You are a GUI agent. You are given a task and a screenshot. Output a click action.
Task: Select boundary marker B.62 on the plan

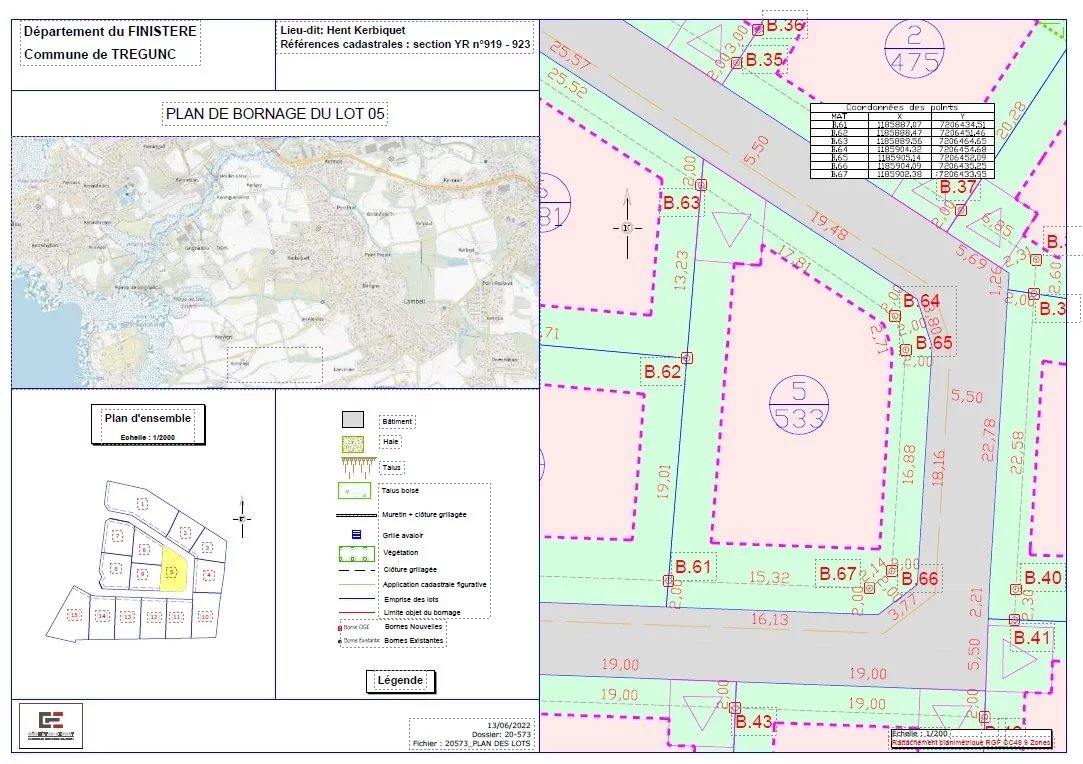point(687,357)
